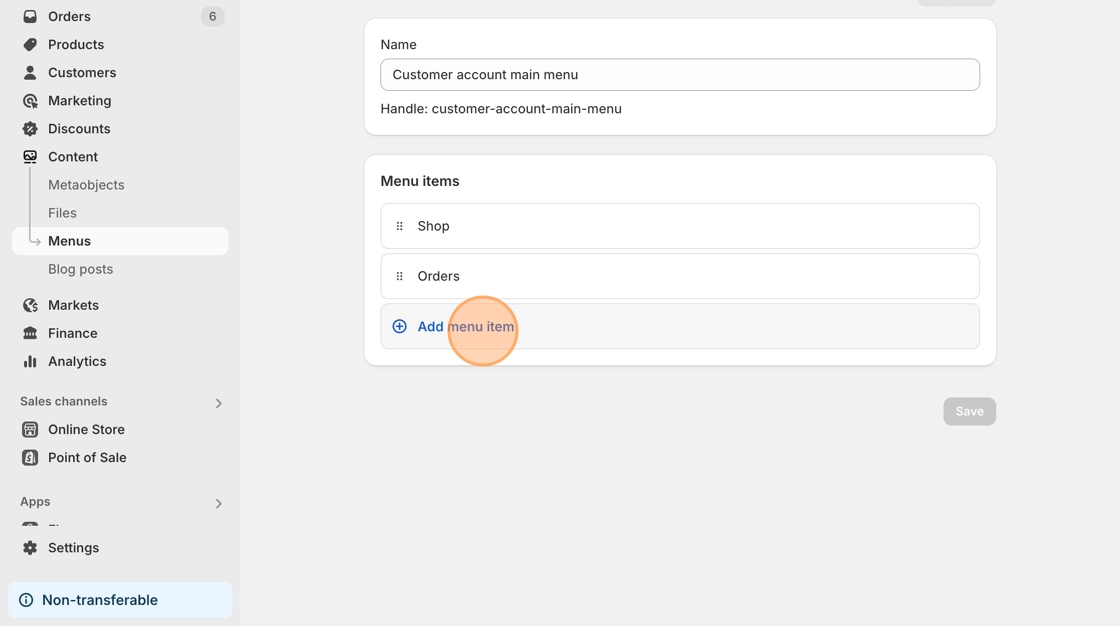Click the Products tag icon
This screenshot has width=1120, height=626.
[x=30, y=44]
